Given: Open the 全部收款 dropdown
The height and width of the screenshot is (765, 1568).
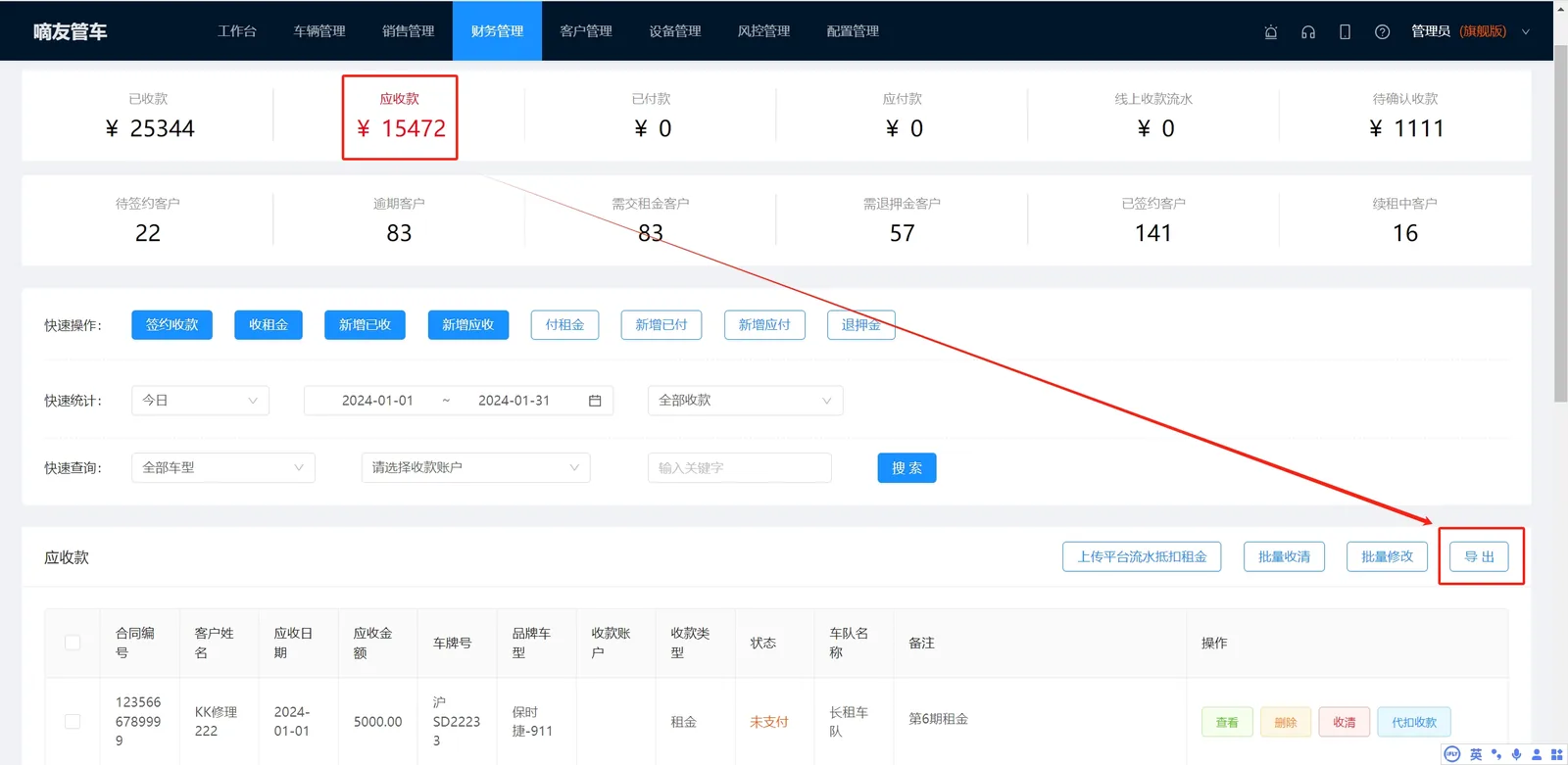Looking at the screenshot, I should pyautogui.click(x=745, y=401).
